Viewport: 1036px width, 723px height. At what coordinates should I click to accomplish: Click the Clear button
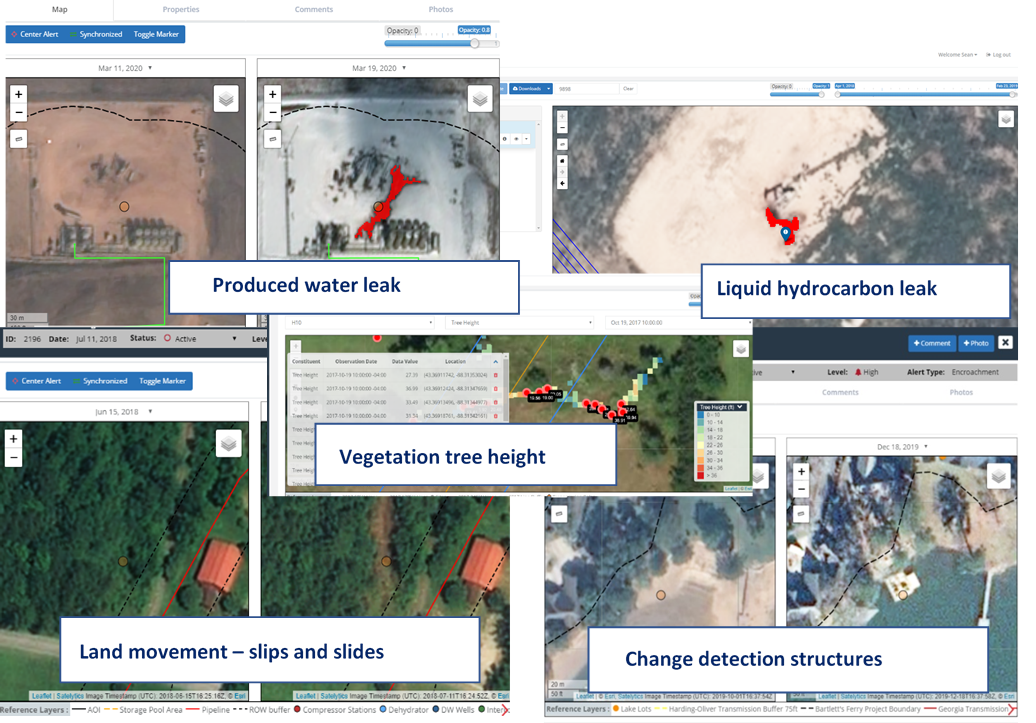[628, 89]
